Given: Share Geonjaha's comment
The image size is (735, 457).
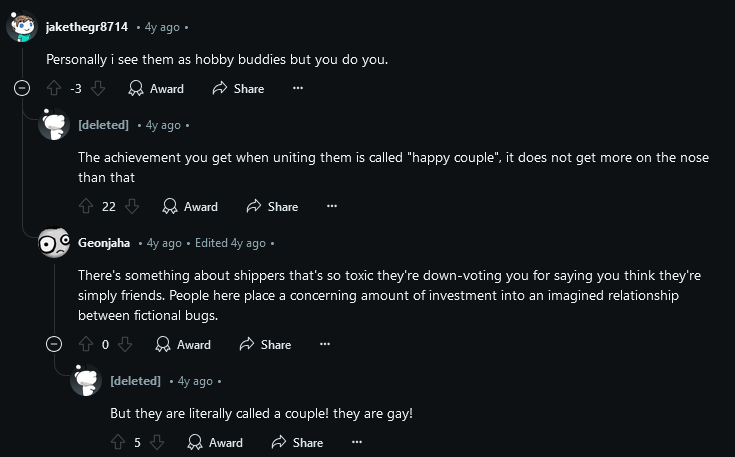Looking at the screenshot, I should (265, 345).
